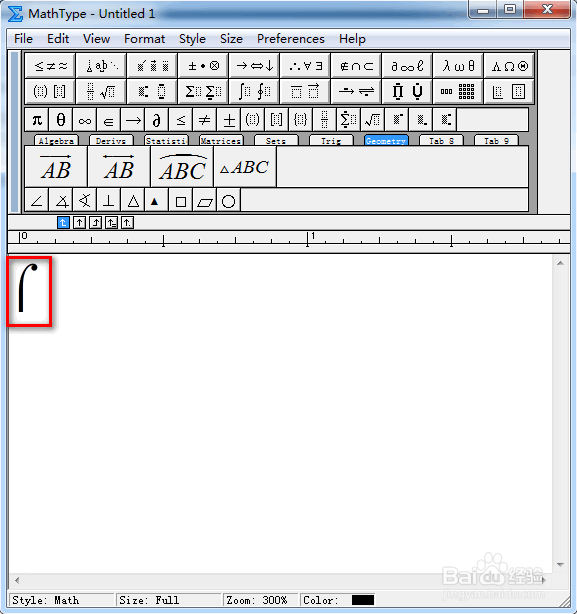This screenshot has width=577, height=614.
Task: Open the spaces and ellipses palette
Action: (101, 66)
